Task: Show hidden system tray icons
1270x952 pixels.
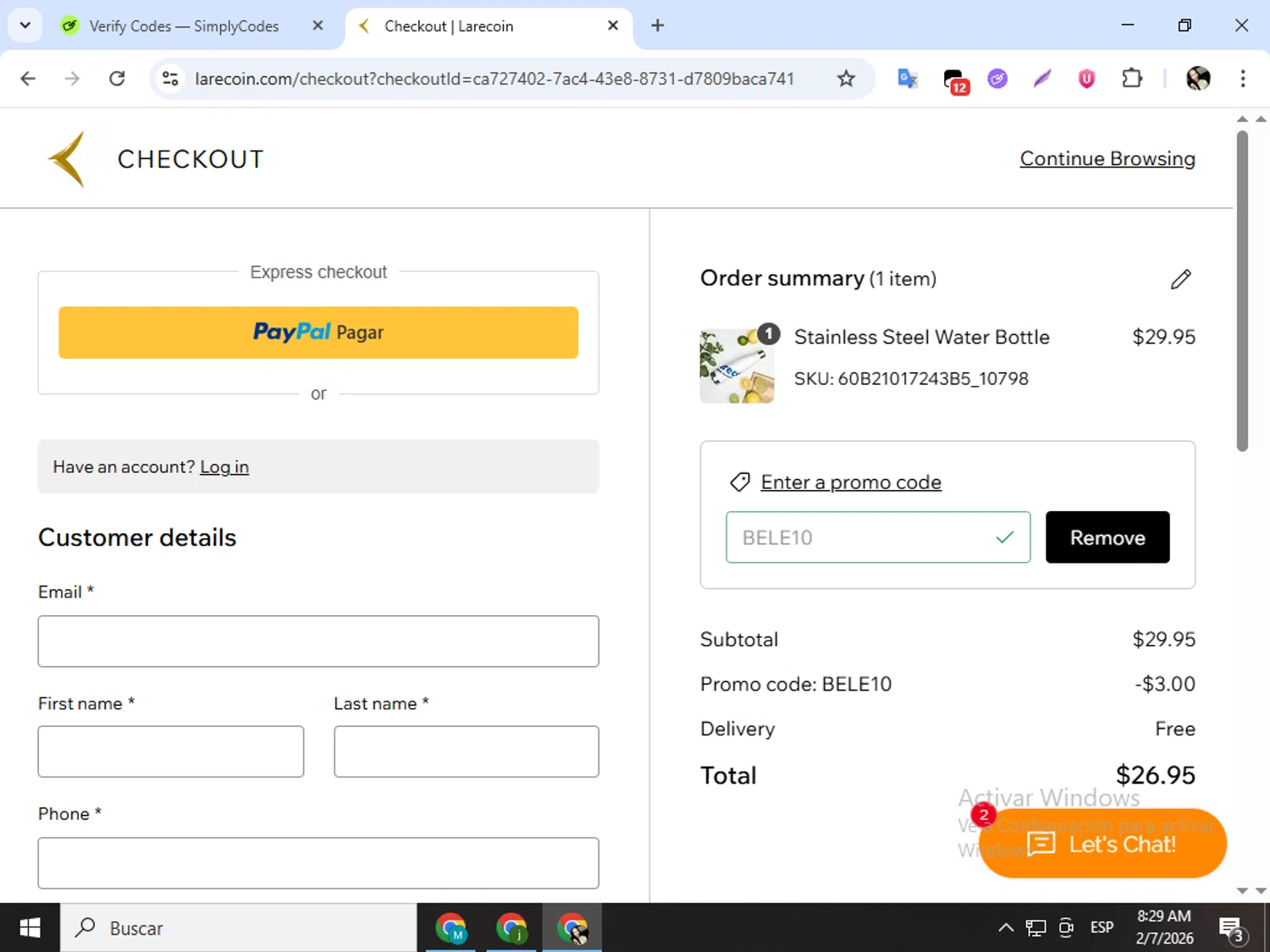Action: [1006, 927]
